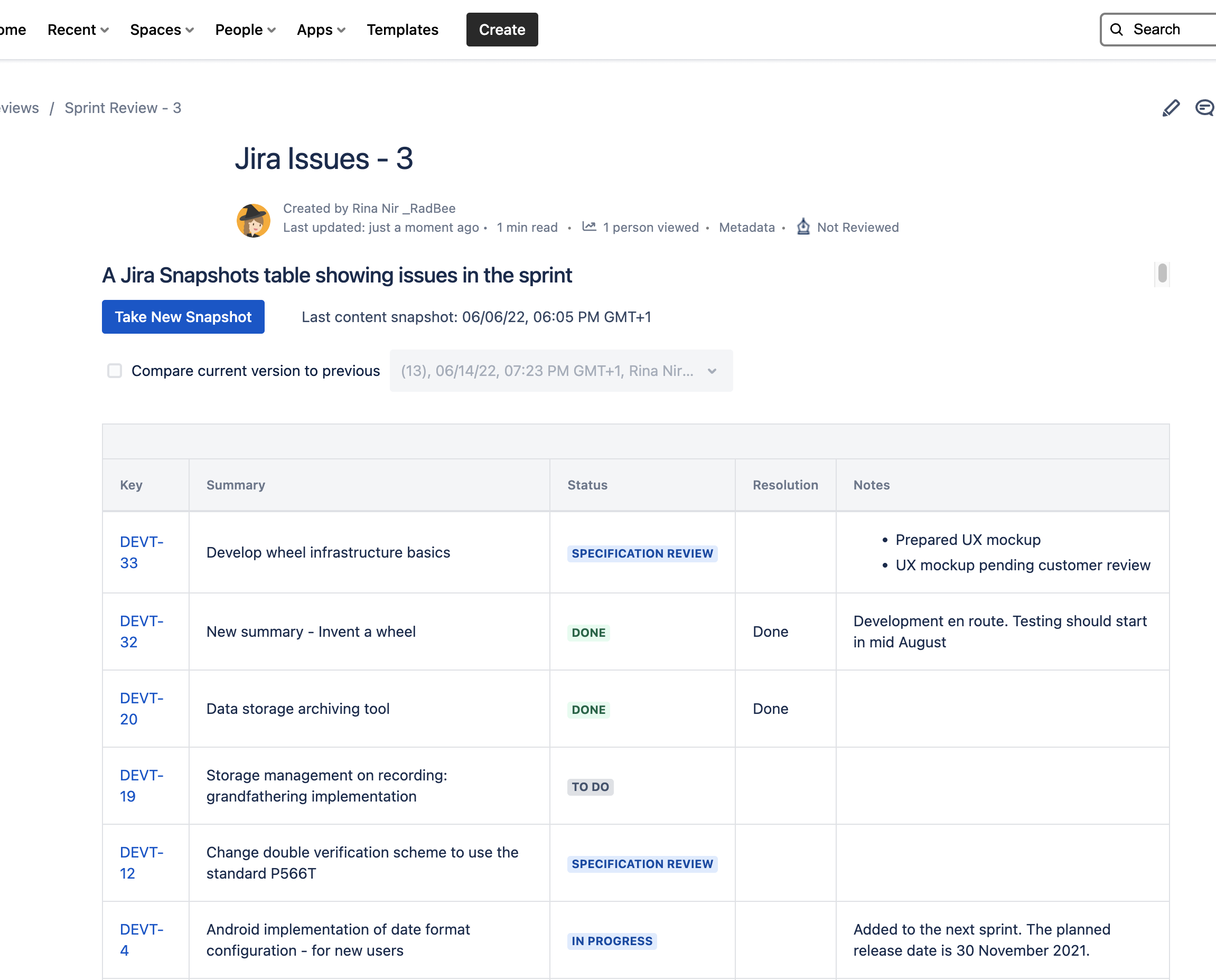Image resolution: width=1216 pixels, height=980 pixels.
Task: Expand the Recent menu
Action: [x=78, y=30]
